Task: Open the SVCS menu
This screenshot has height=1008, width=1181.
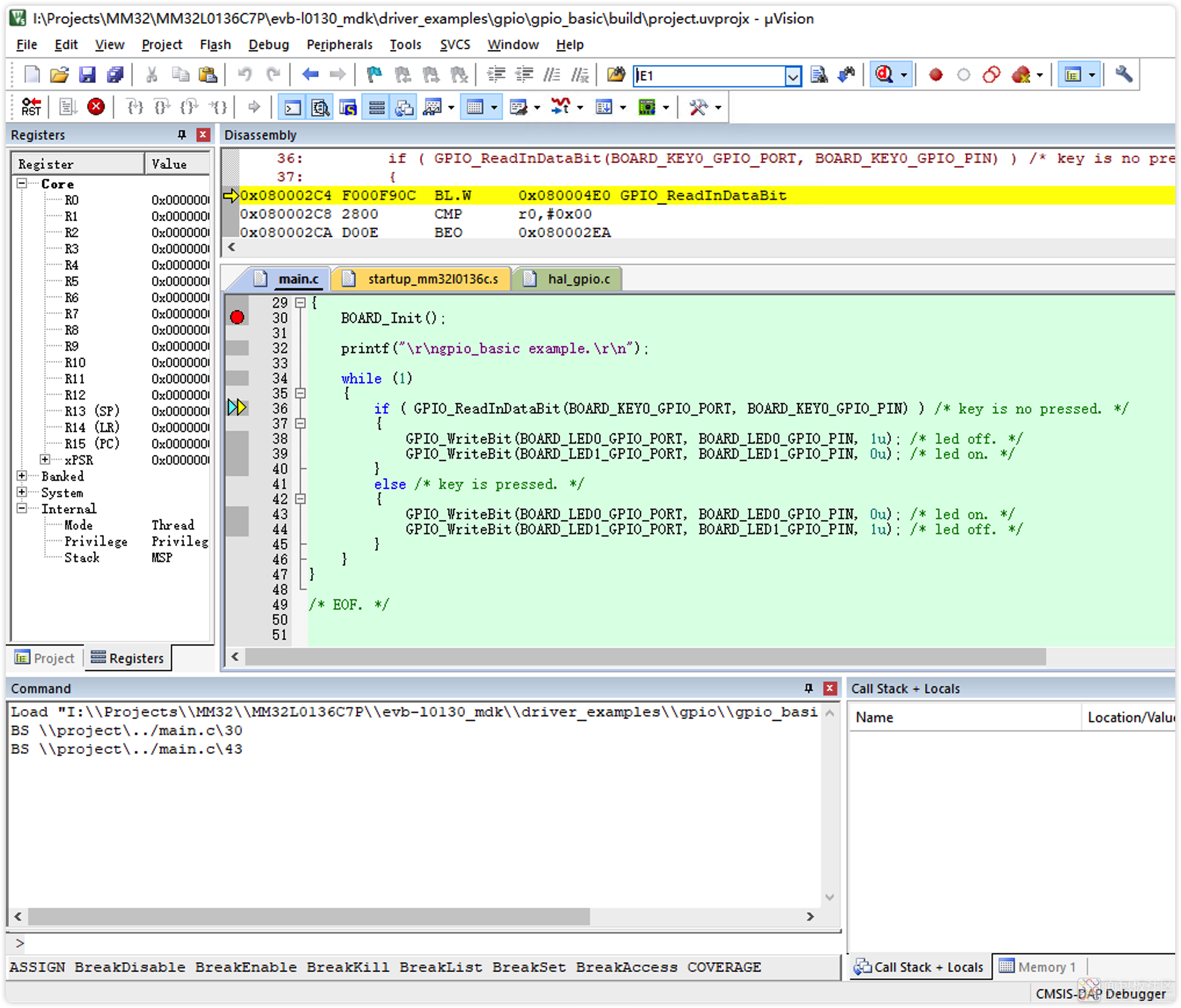Action: pyautogui.click(x=455, y=45)
